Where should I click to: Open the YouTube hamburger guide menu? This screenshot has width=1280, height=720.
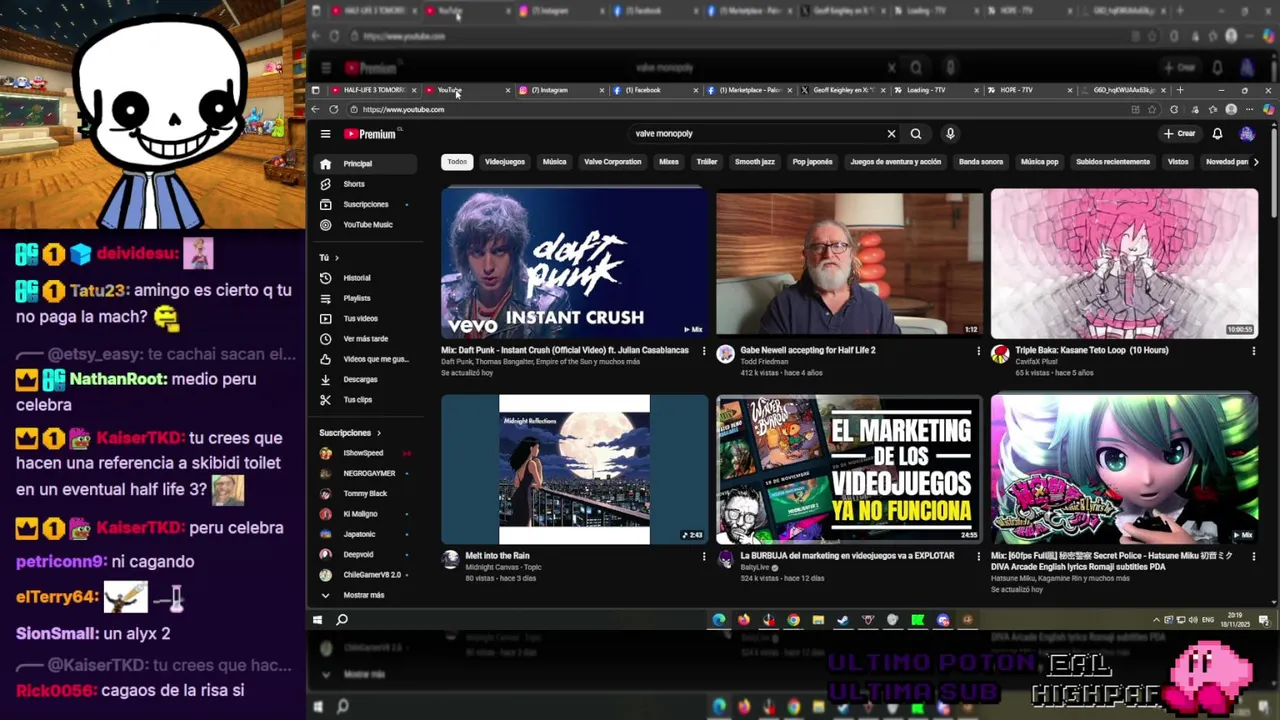point(325,134)
